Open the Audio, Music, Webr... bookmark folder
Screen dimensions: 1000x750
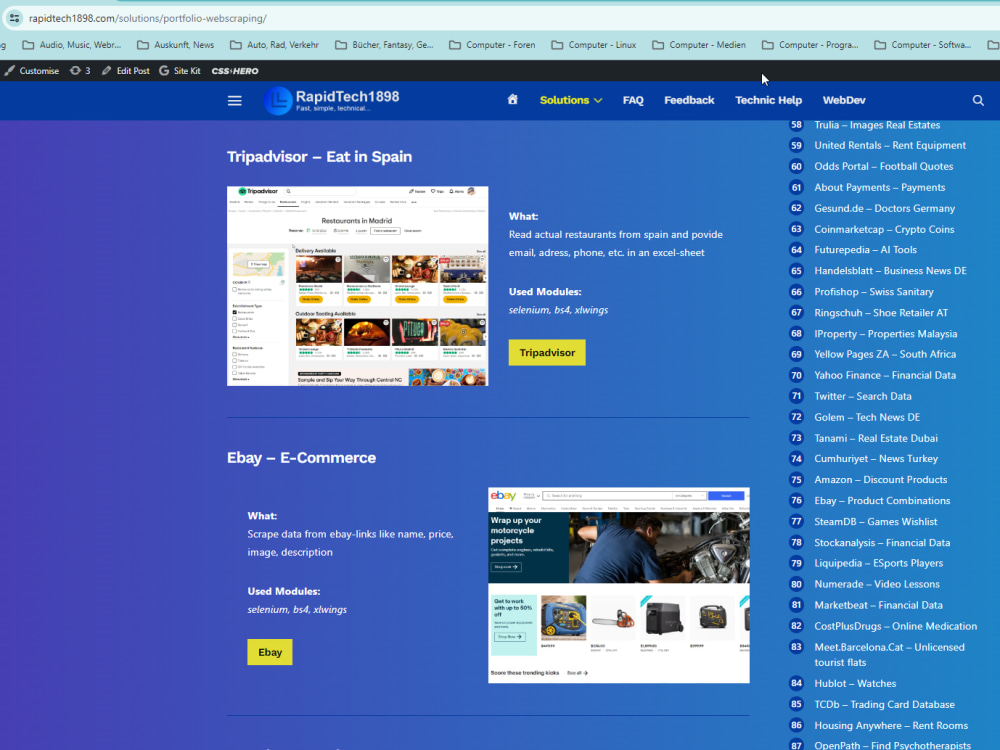71,45
